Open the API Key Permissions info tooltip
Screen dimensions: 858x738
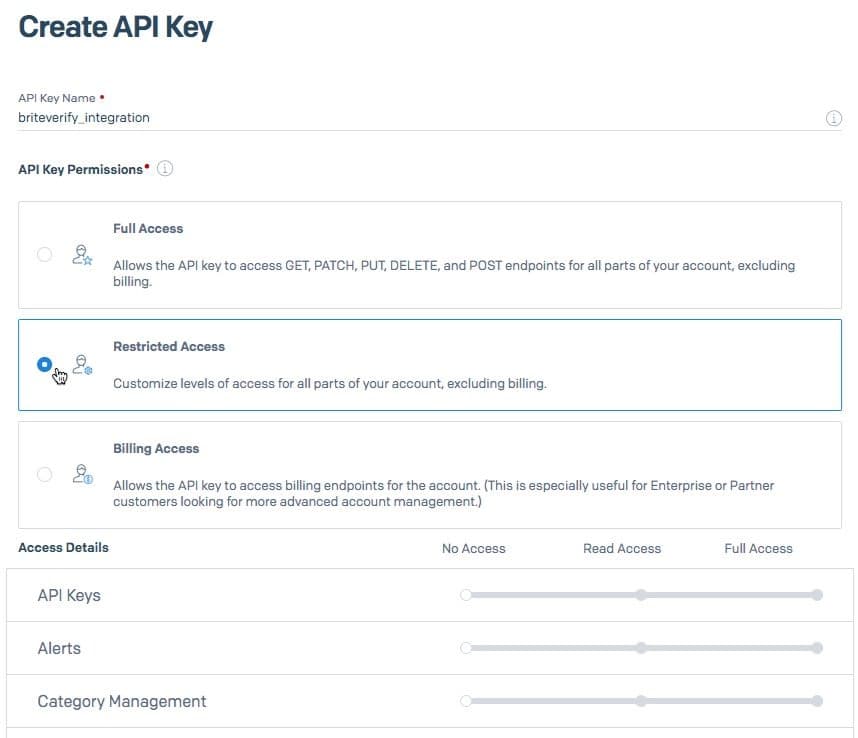tap(164, 168)
